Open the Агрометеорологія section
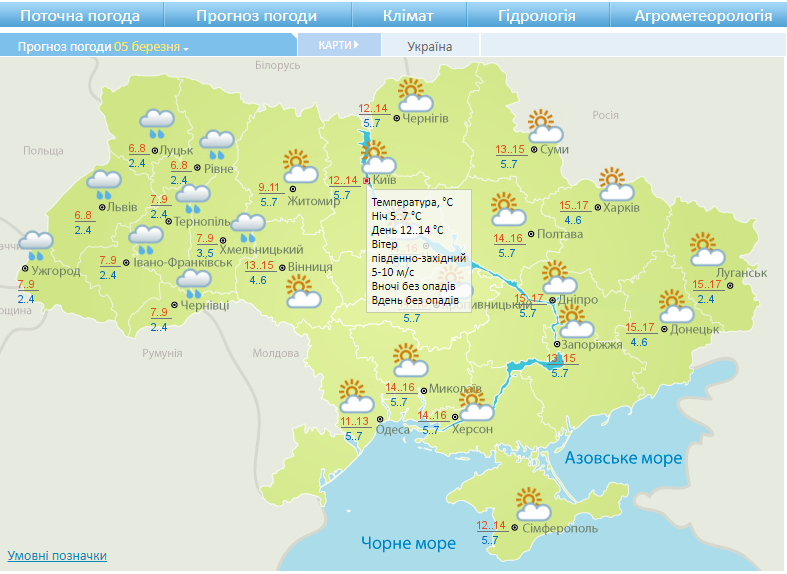The width and height of the screenshot is (787, 574). [x=703, y=16]
